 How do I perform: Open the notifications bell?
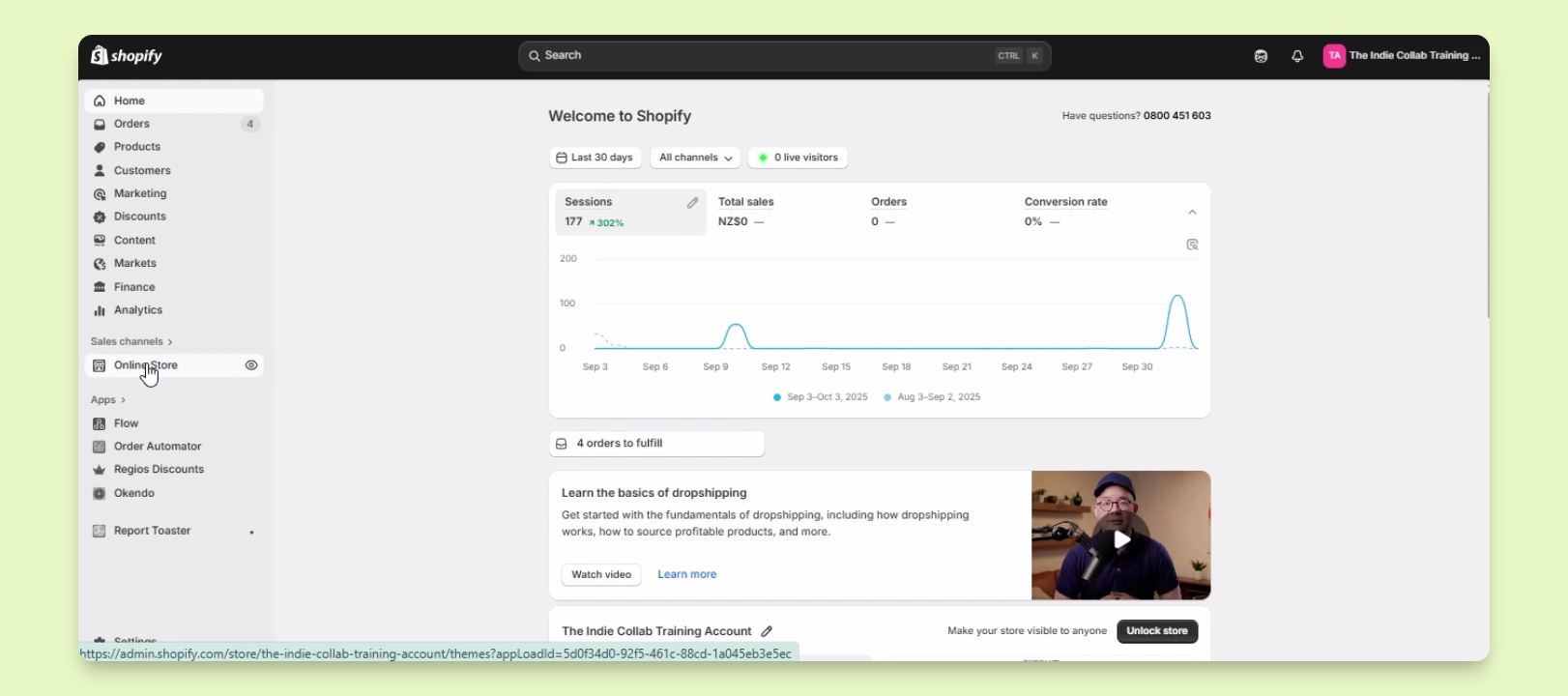(x=1297, y=56)
